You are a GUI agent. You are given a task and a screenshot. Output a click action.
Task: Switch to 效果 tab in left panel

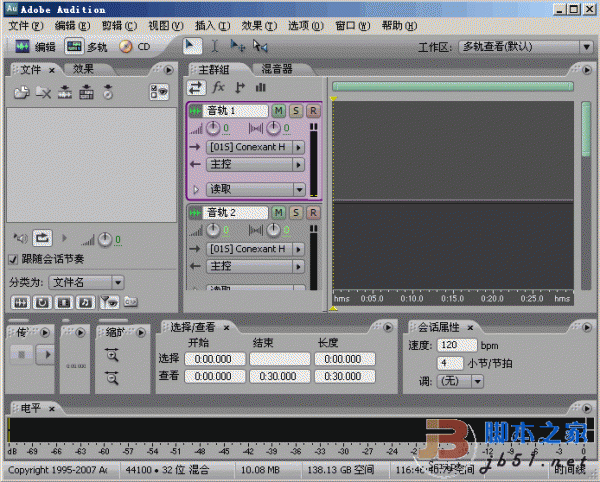[83, 69]
